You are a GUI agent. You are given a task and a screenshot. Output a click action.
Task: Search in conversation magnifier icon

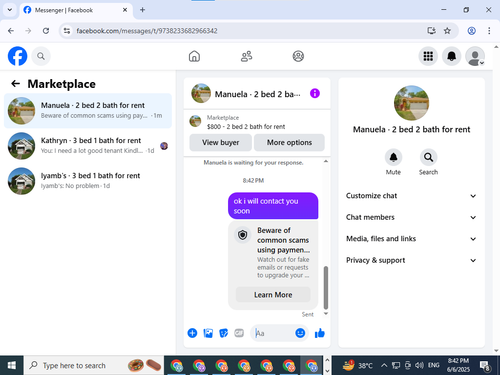[428, 157]
